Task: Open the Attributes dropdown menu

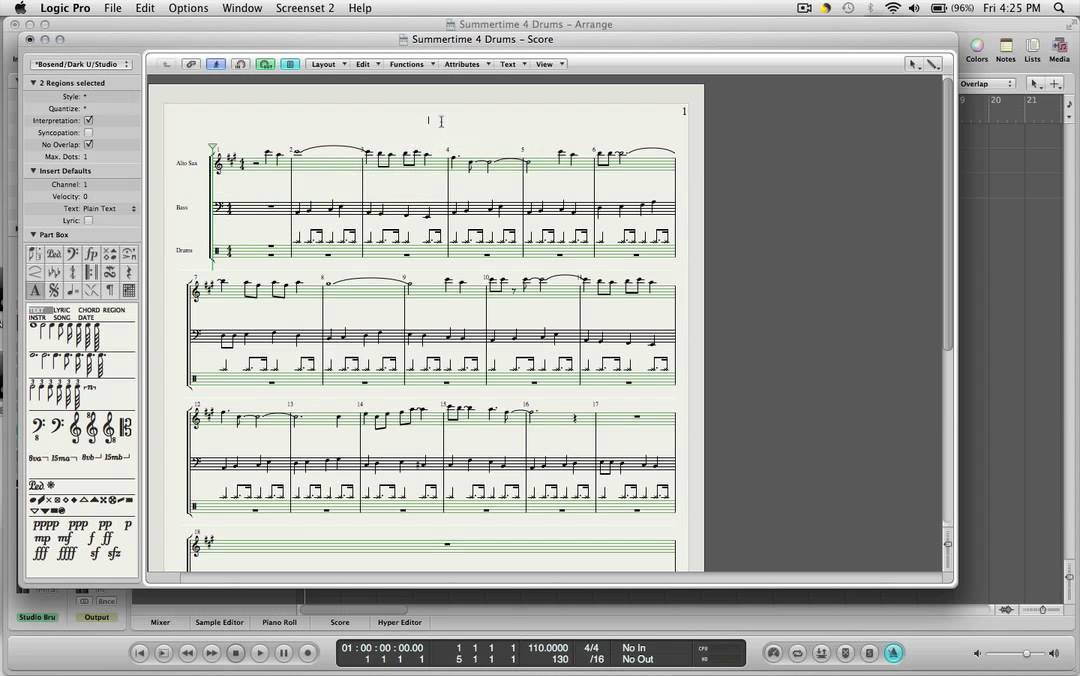Action: 466,64
